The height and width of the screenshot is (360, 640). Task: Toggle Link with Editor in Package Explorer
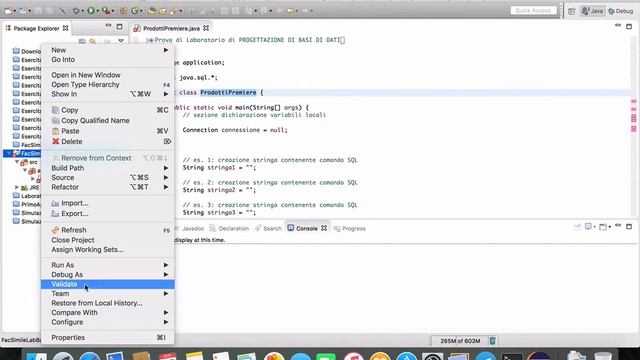point(93,41)
